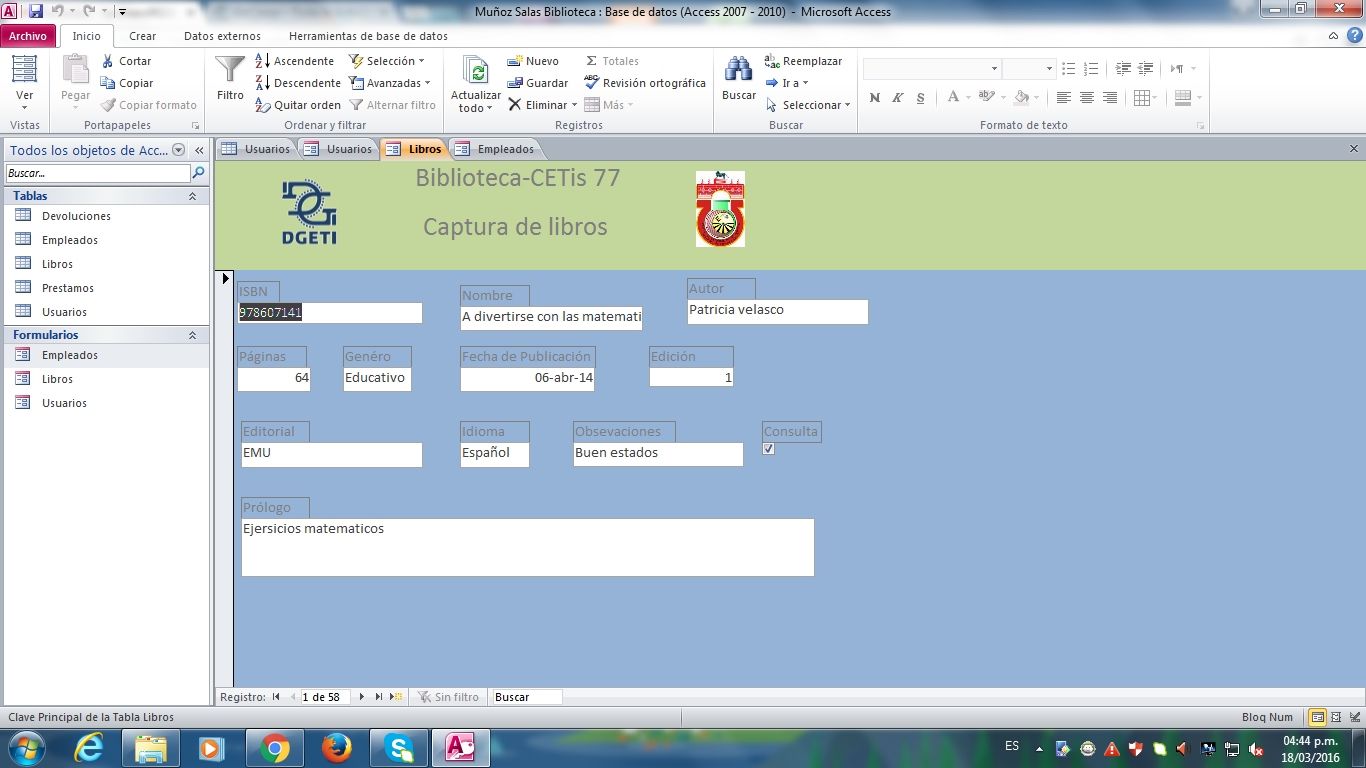Image resolution: width=1366 pixels, height=768 pixels.
Task: Collapse the navigation pane with the double chevron
Action: (199, 150)
